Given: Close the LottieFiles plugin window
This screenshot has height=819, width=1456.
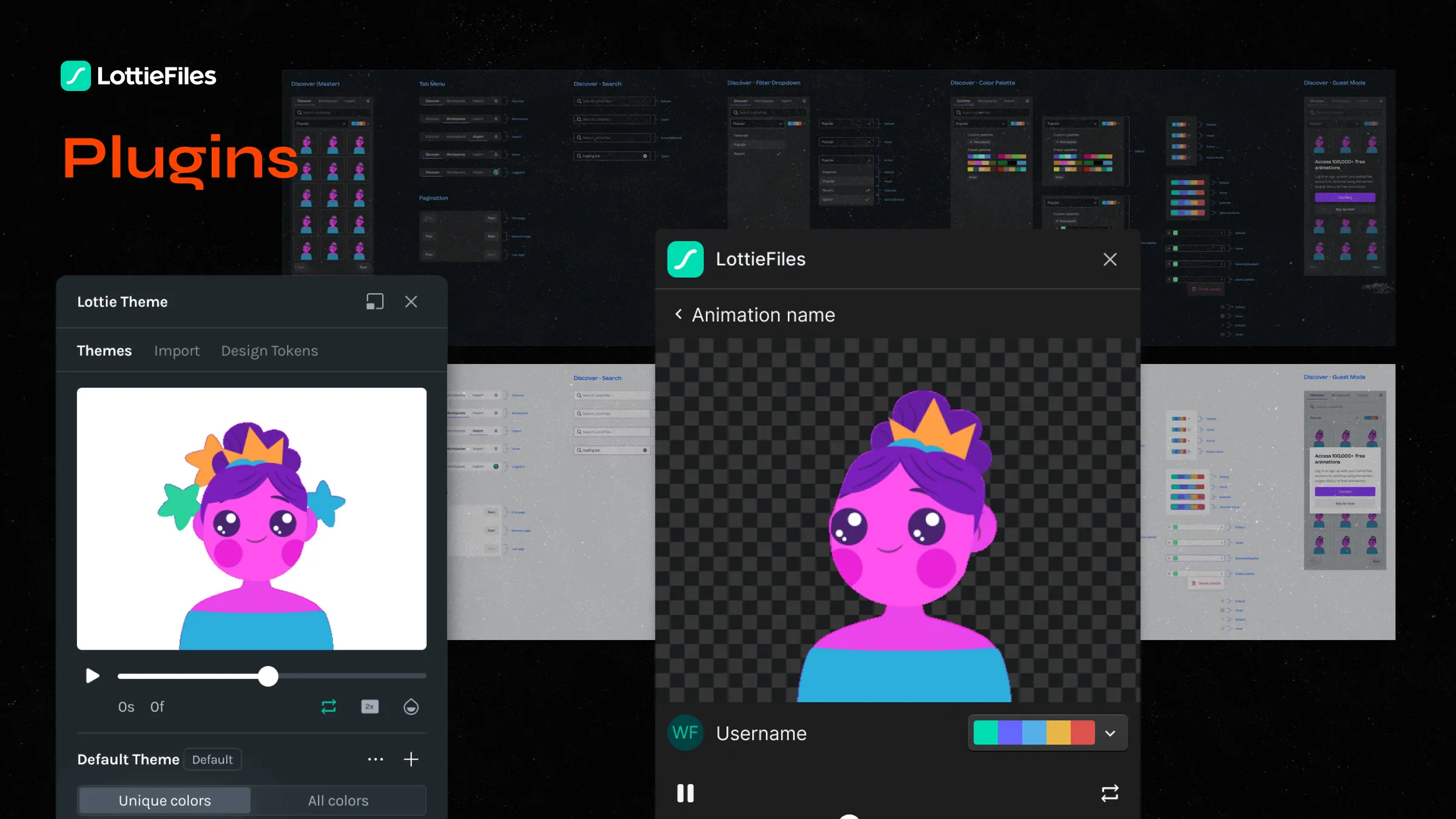Looking at the screenshot, I should point(1110,260).
